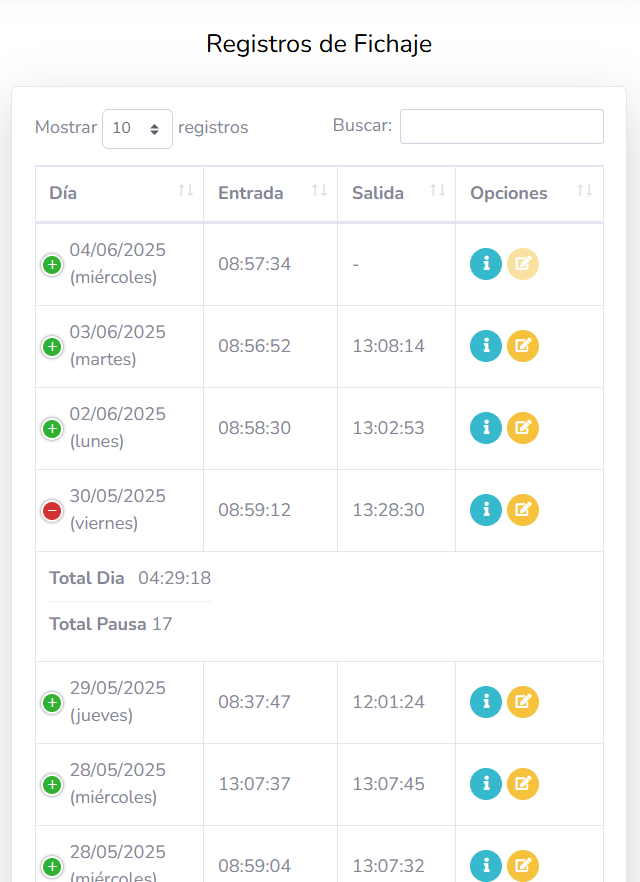Edit the 30/05/2025 (viernes) record
The image size is (640, 882).
523,510
